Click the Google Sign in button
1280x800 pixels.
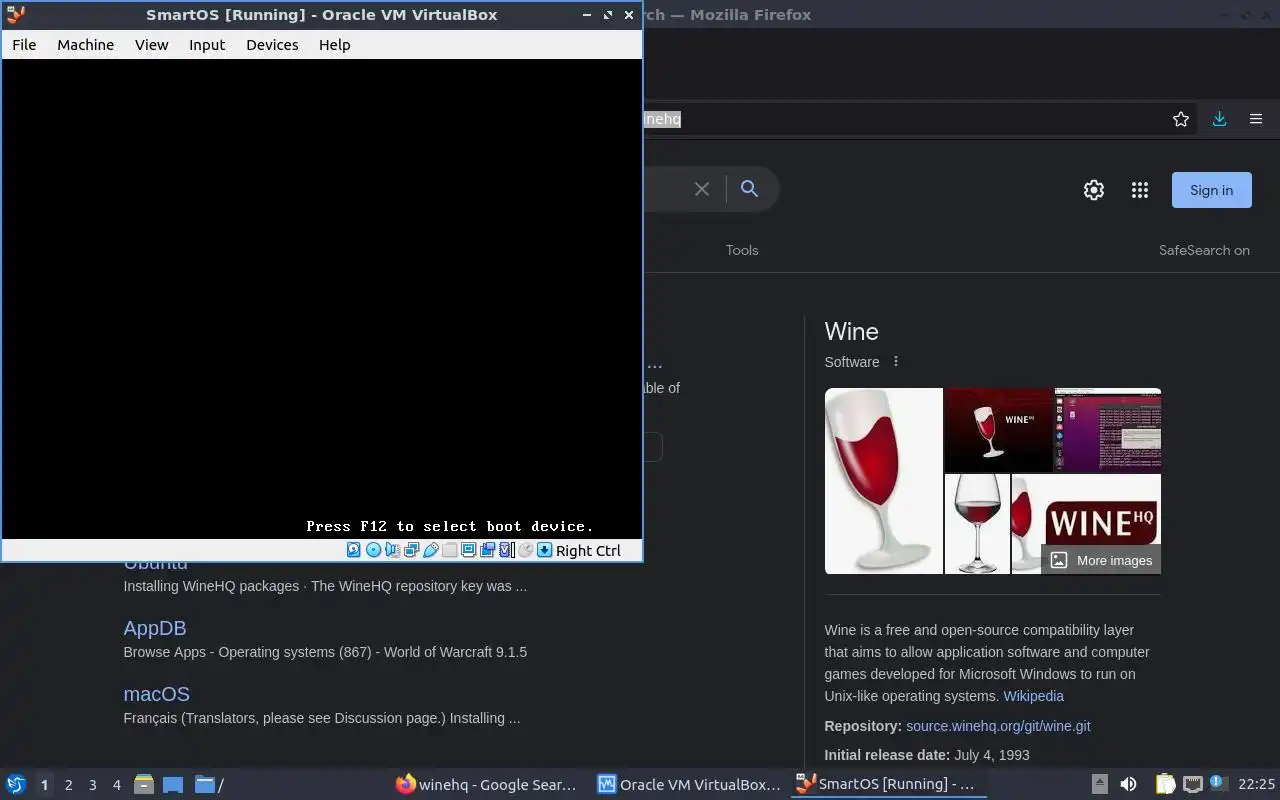[1211, 190]
